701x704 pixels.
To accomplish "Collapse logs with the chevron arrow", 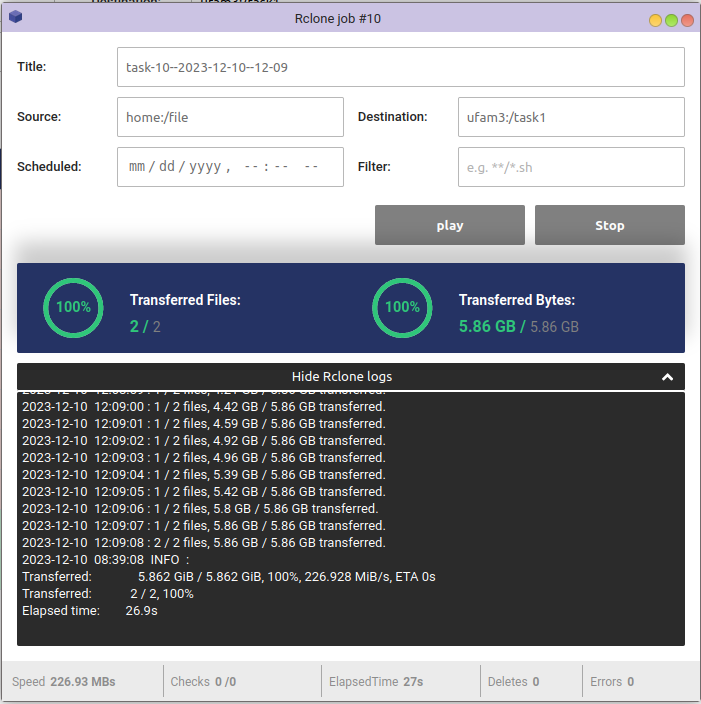I will pyautogui.click(x=667, y=377).
